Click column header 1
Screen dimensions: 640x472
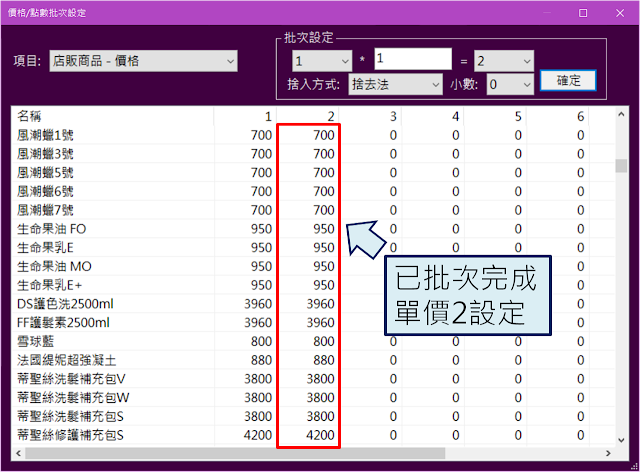245,116
